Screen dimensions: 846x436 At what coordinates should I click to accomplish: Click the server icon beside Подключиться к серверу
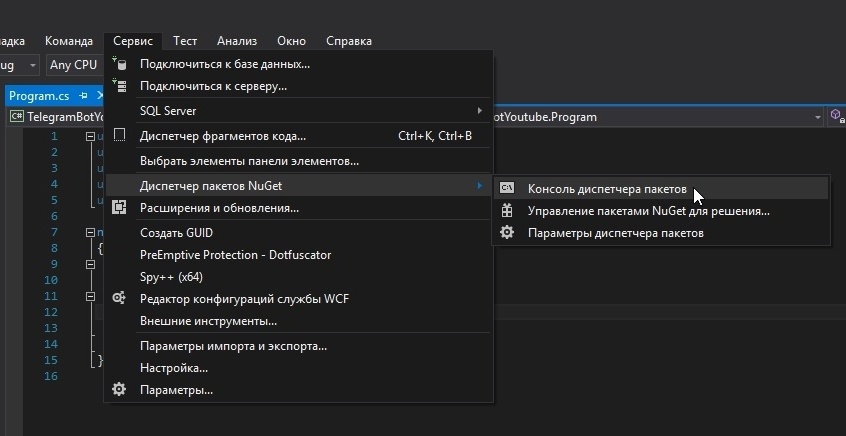(x=119, y=86)
